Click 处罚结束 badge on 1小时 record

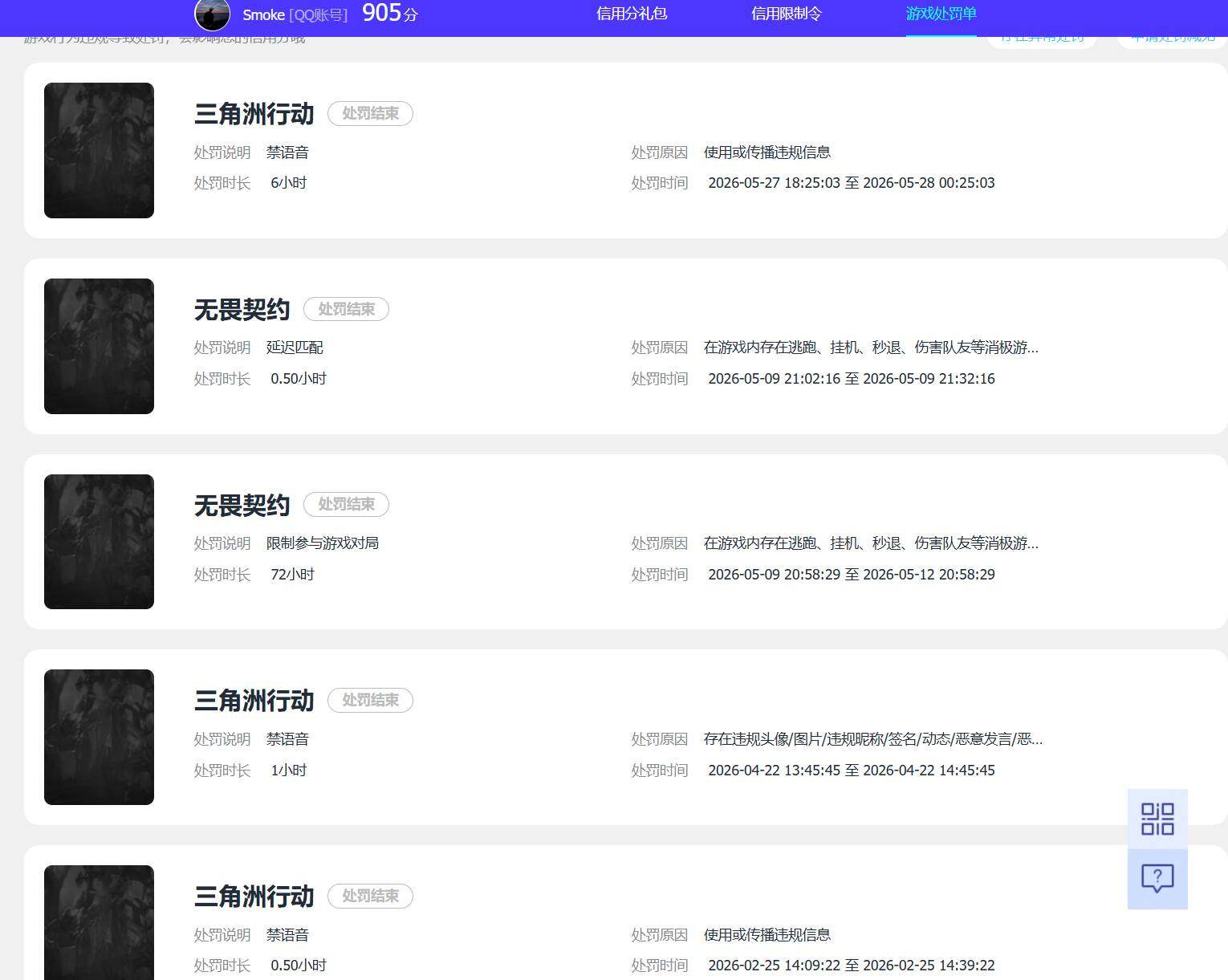click(x=370, y=700)
